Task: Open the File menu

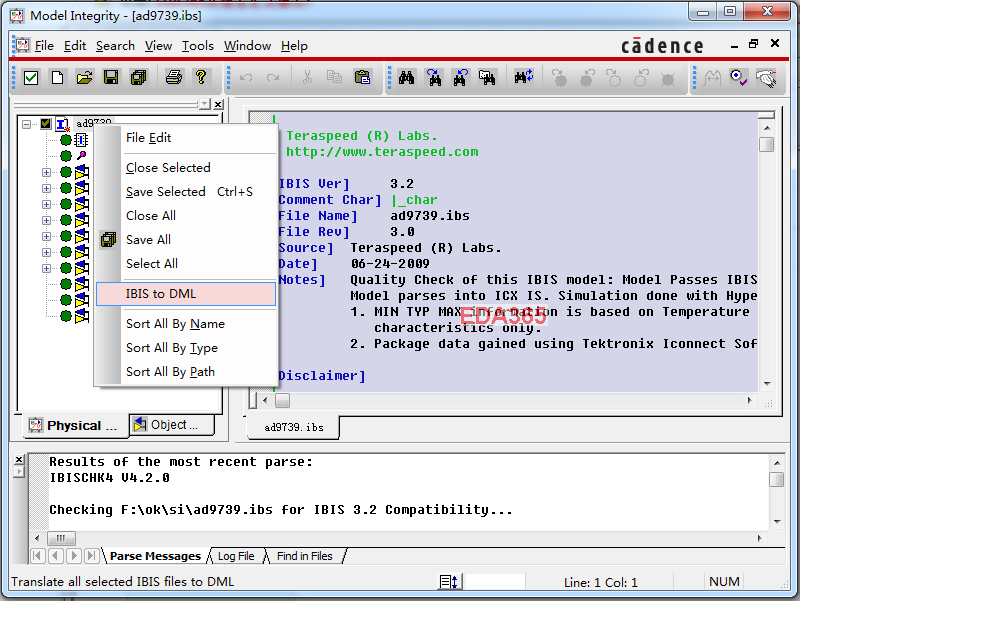Action: pyautogui.click(x=44, y=46)
